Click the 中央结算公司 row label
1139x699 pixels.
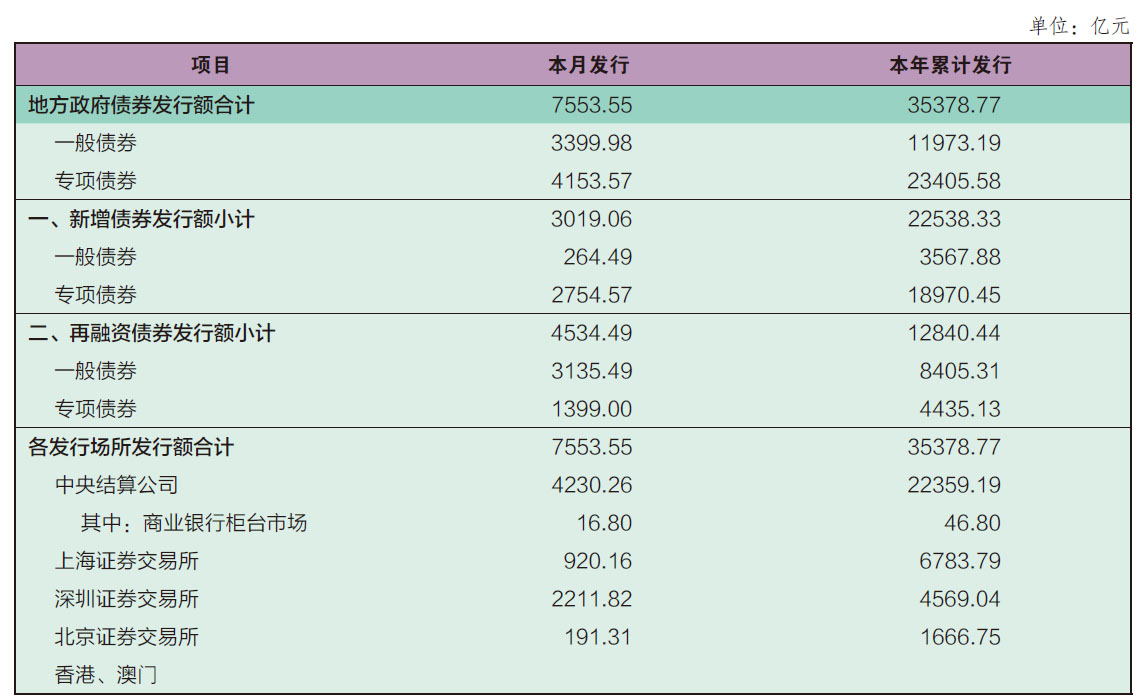[117, 485]
